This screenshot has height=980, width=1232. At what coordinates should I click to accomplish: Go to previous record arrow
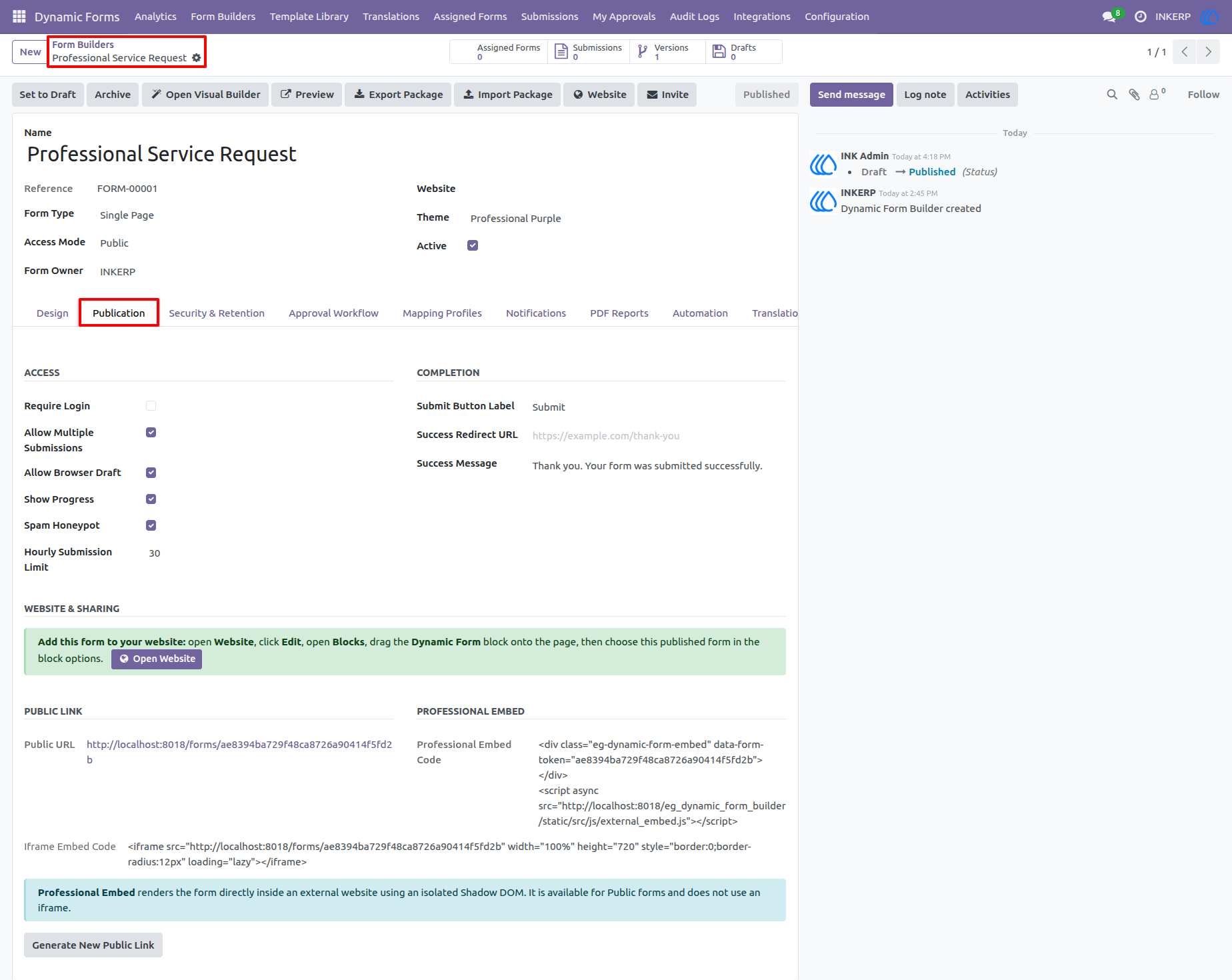1185,52
